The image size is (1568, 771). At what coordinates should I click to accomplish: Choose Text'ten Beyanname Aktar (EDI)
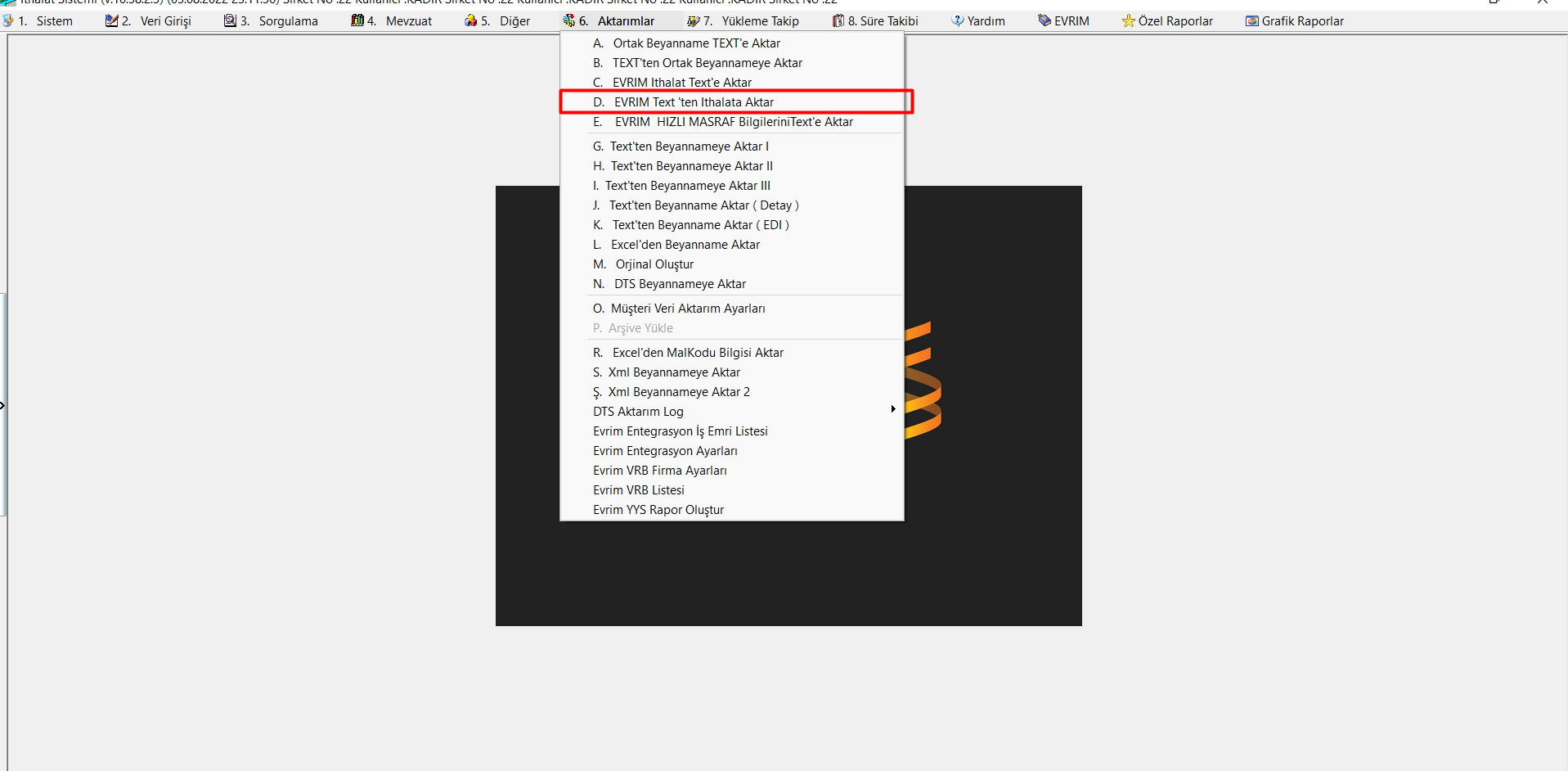[x=732, y=225]
